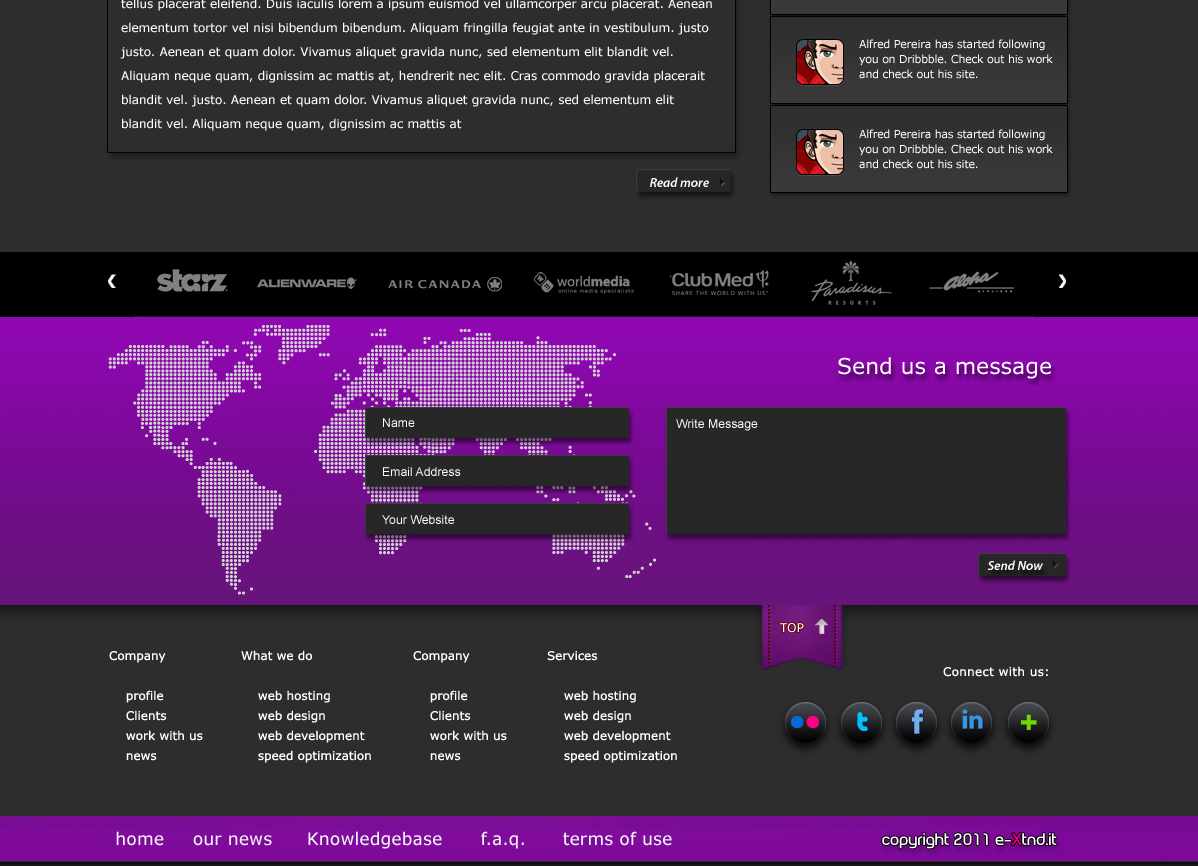Select the Write Message text area

pos(866,471)
